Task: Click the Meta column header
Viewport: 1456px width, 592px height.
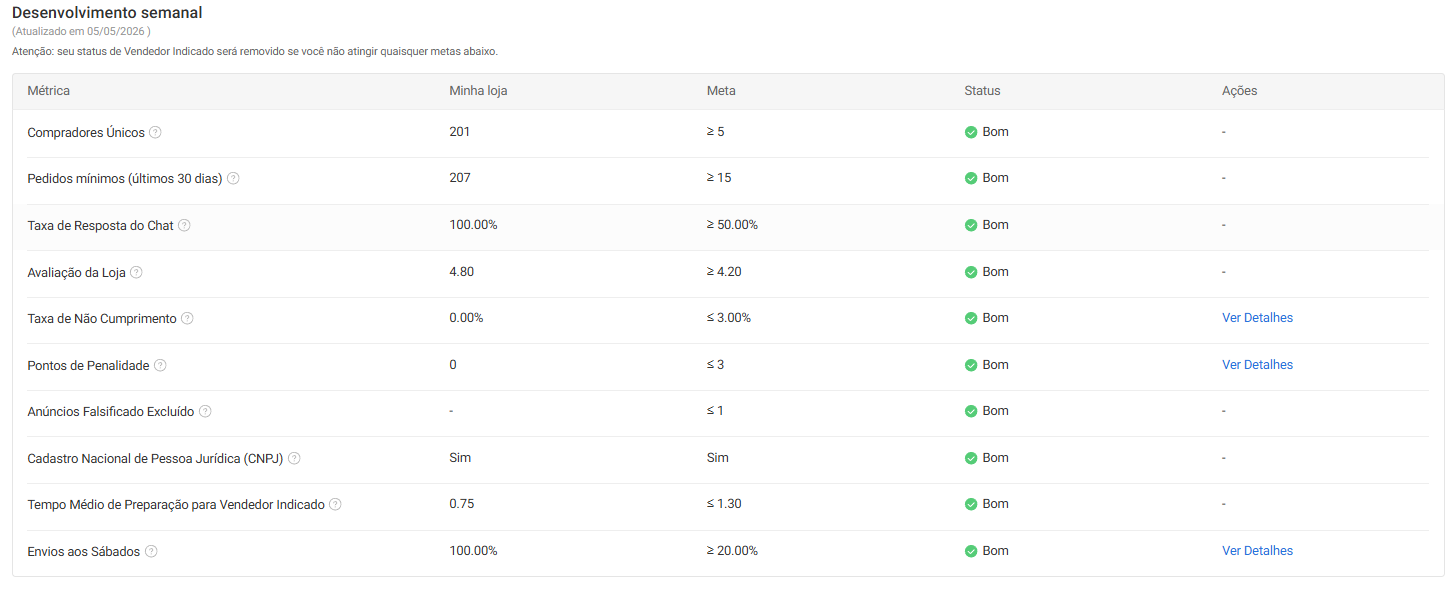Action: tap(721, 91)
